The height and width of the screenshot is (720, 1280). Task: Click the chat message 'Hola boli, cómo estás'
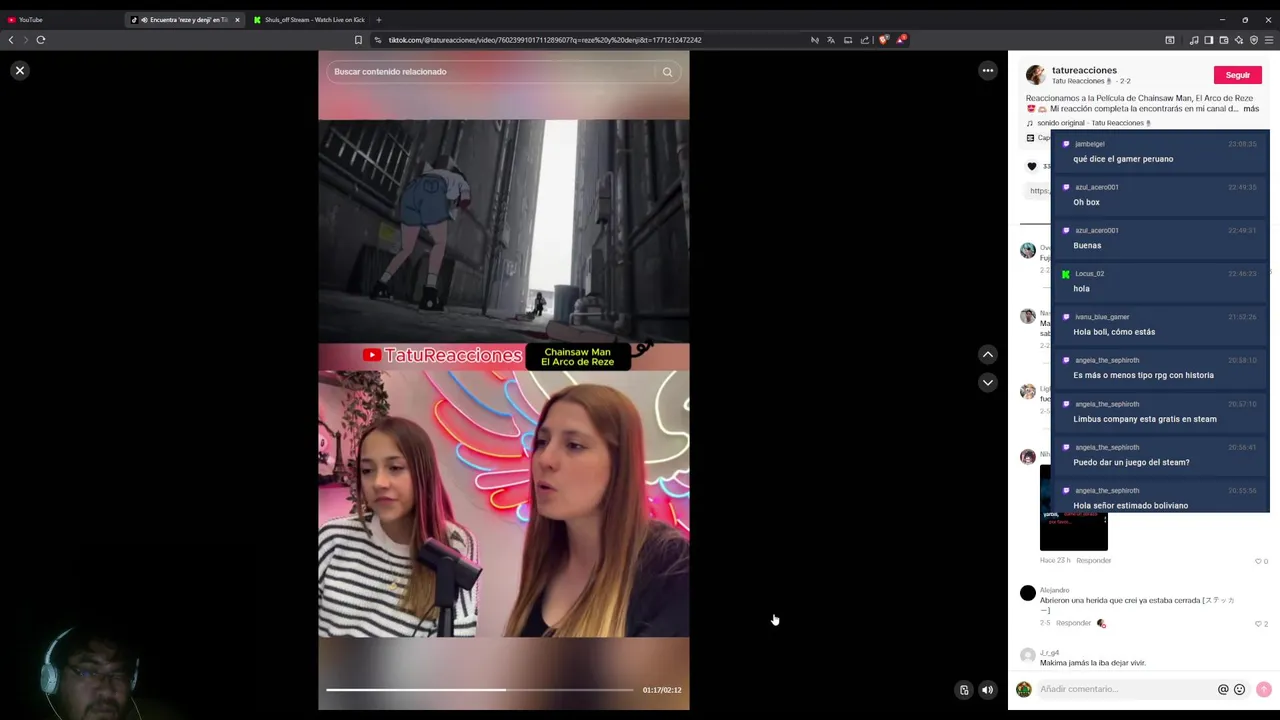[x=1114, y=332]
